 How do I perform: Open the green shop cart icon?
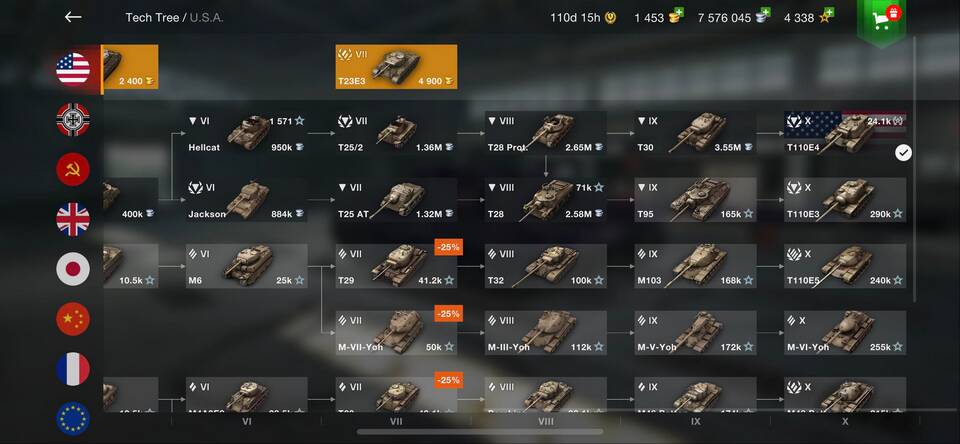[881, 20]
